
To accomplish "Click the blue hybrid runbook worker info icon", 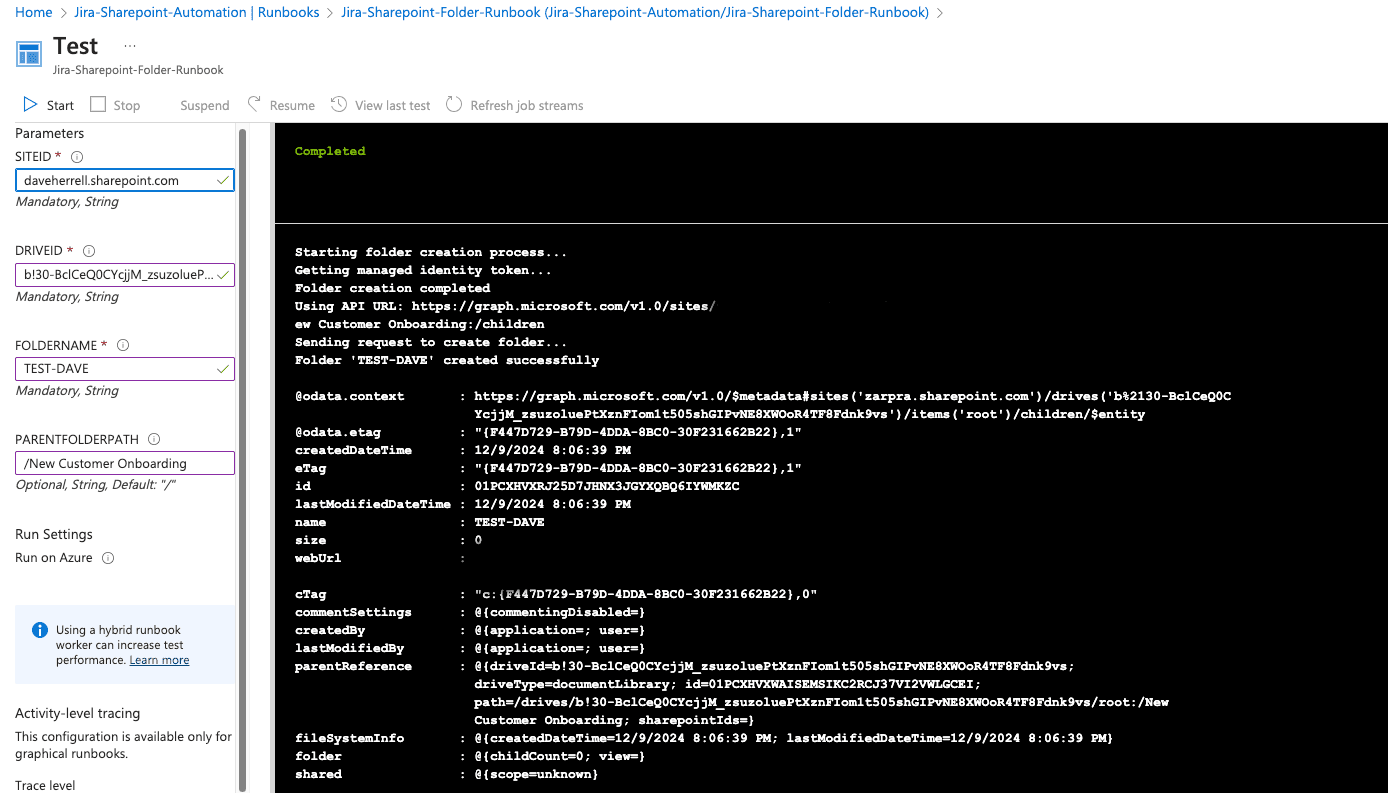I will click(40, 630).
